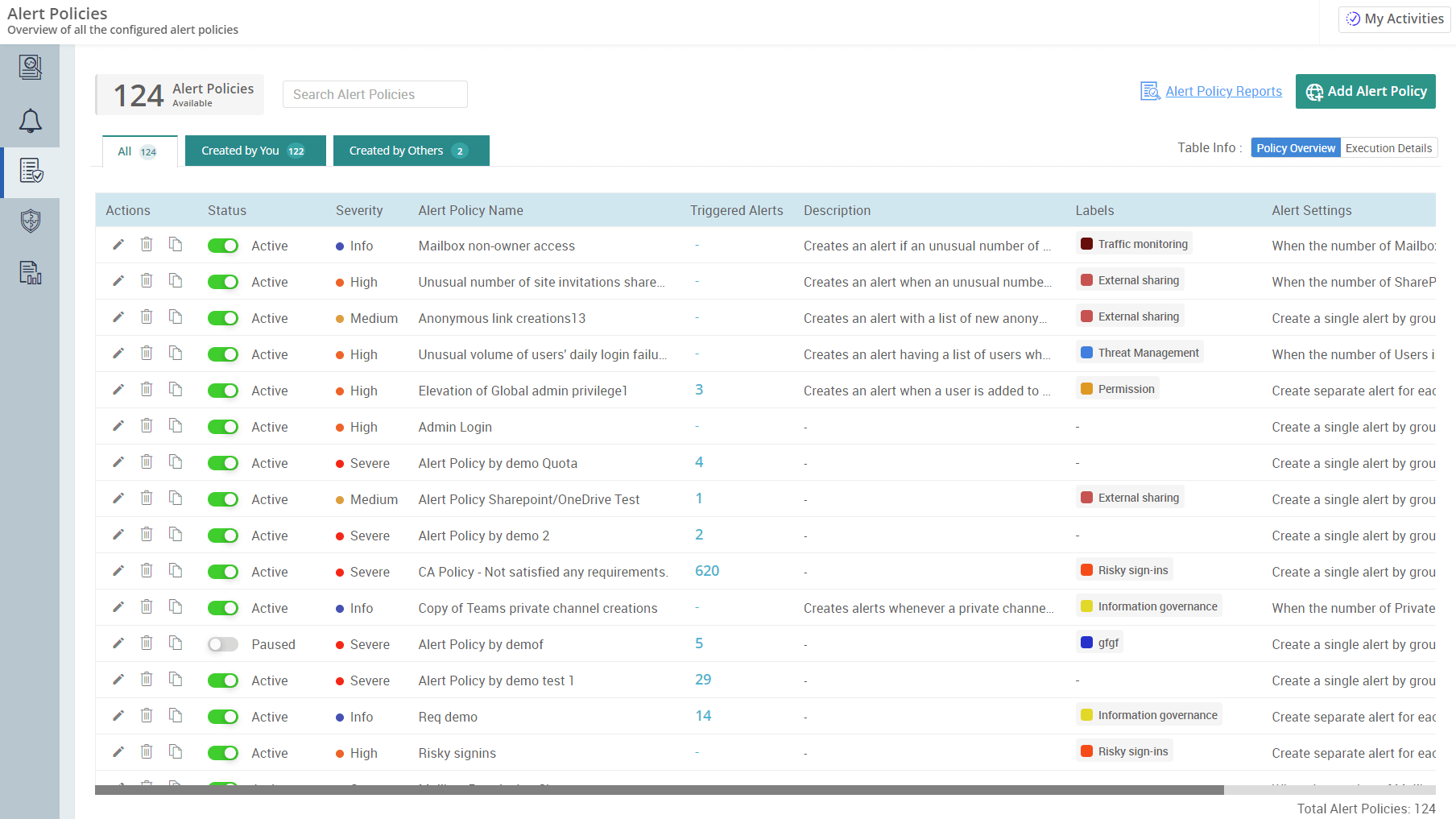The image size is (1456, 819).
Task: Copy the Req demo policy with its duplicate icon
Action: pyautogui.click(x=176, y=714)
